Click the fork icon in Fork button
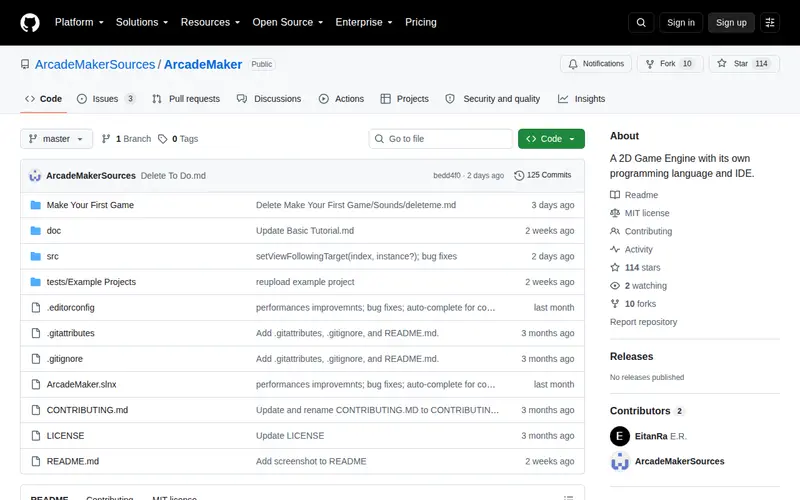The image size is (800, 500). (x=649, y=64)
